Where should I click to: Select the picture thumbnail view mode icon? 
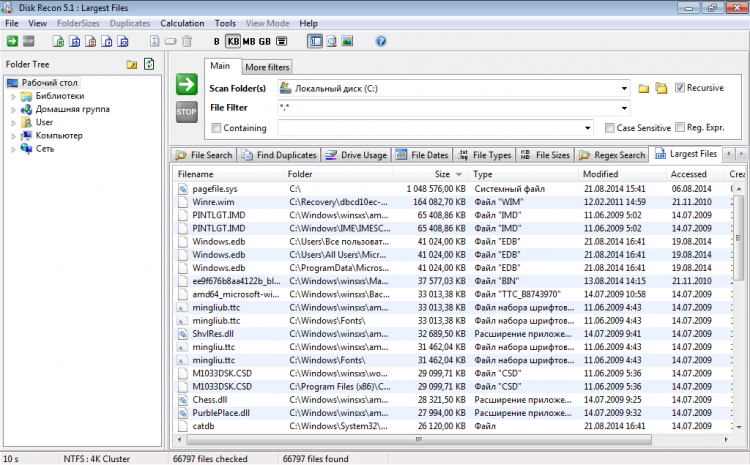tap(347, 41)
